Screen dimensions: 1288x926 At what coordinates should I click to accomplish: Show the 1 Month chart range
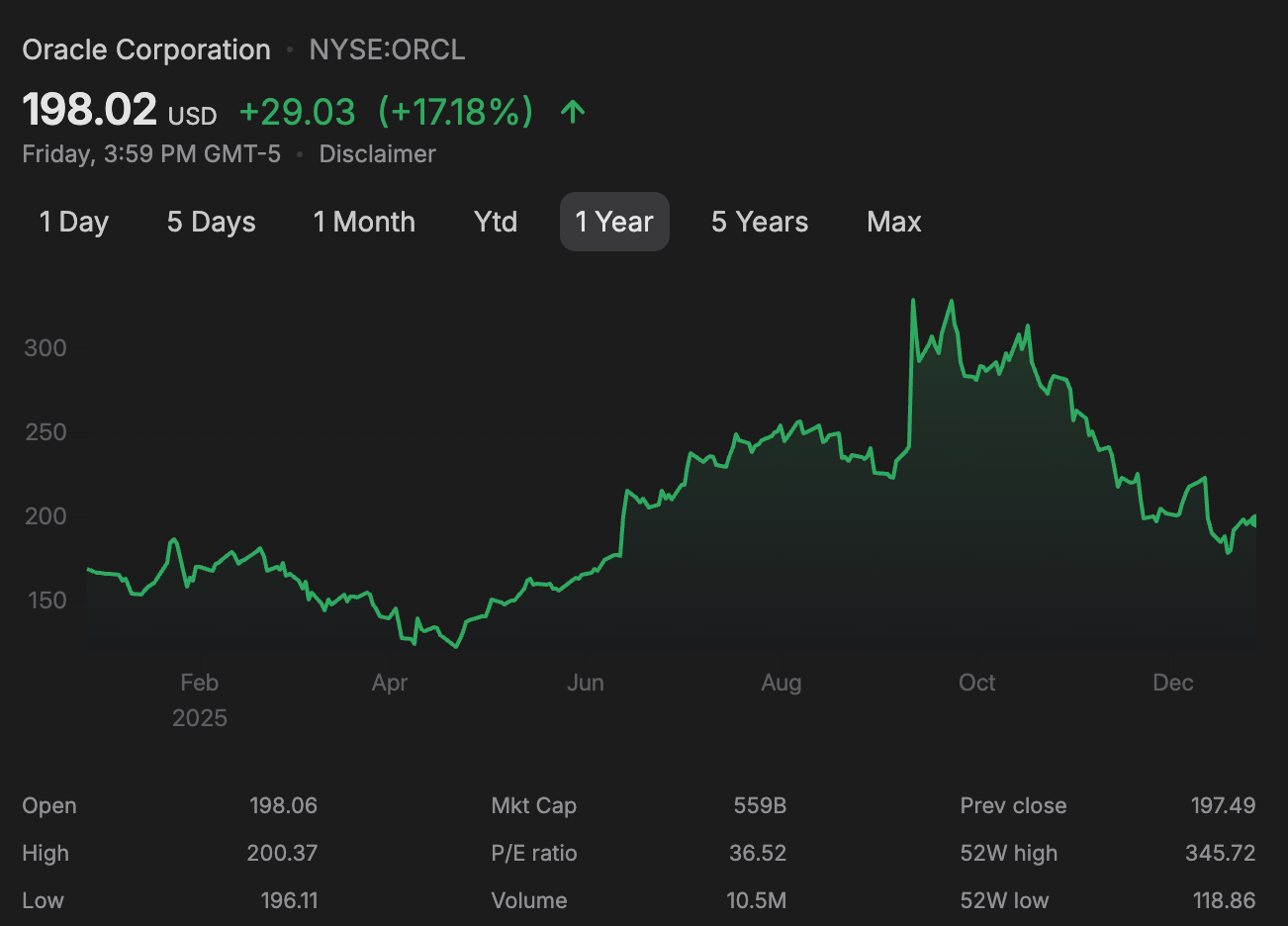click(x=364, y=222)
